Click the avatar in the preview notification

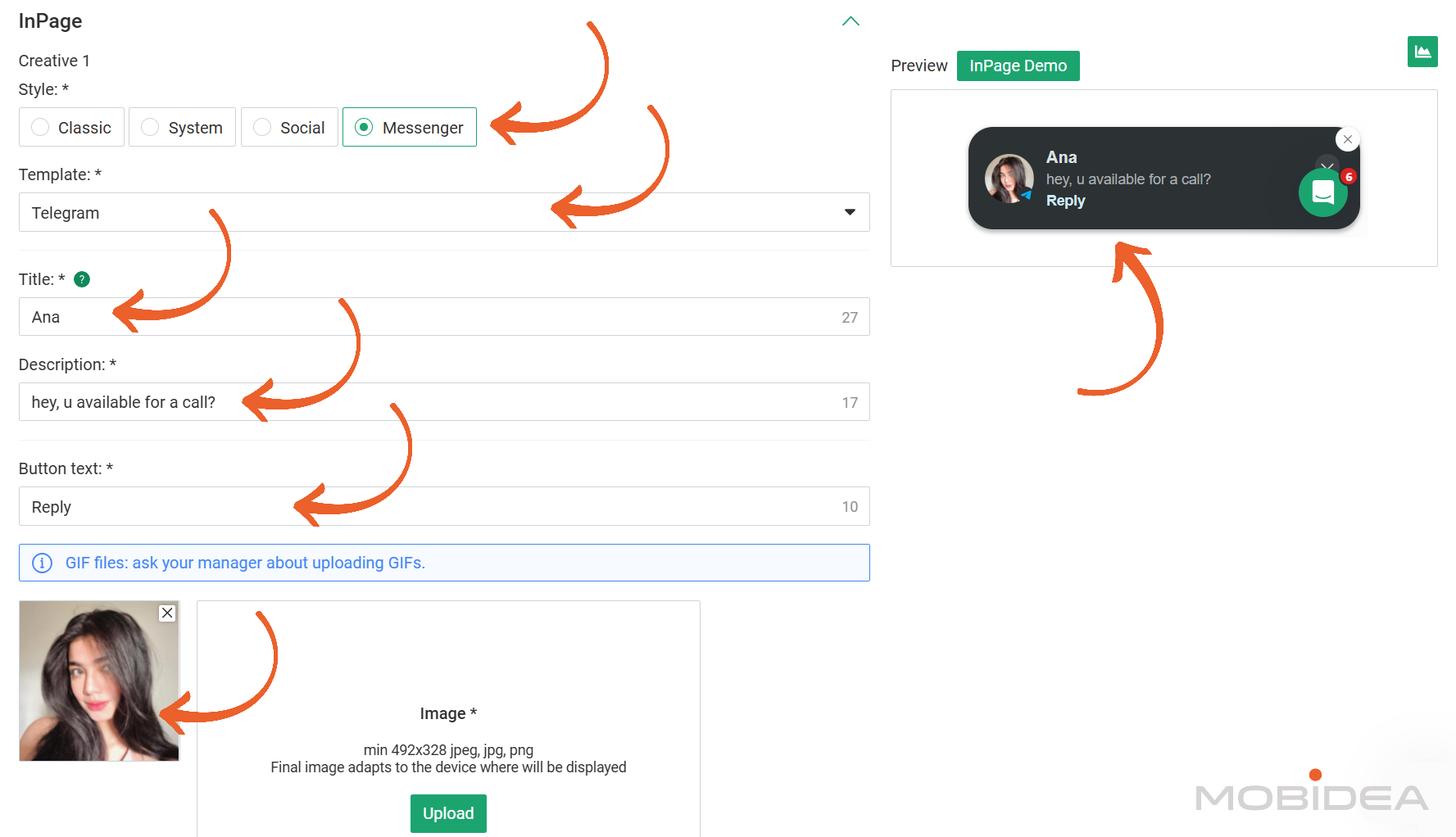[1009, 179]
